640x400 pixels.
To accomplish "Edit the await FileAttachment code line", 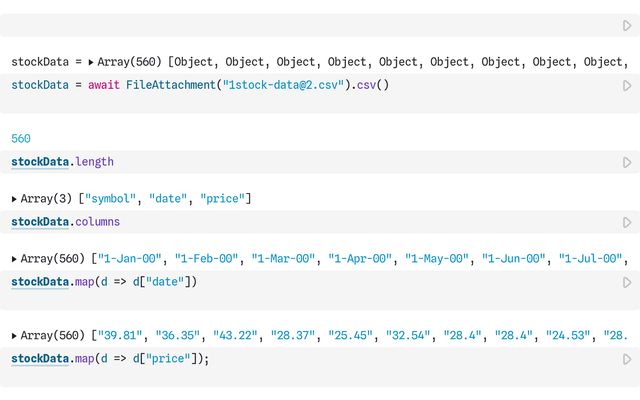I will pos(250,86).
